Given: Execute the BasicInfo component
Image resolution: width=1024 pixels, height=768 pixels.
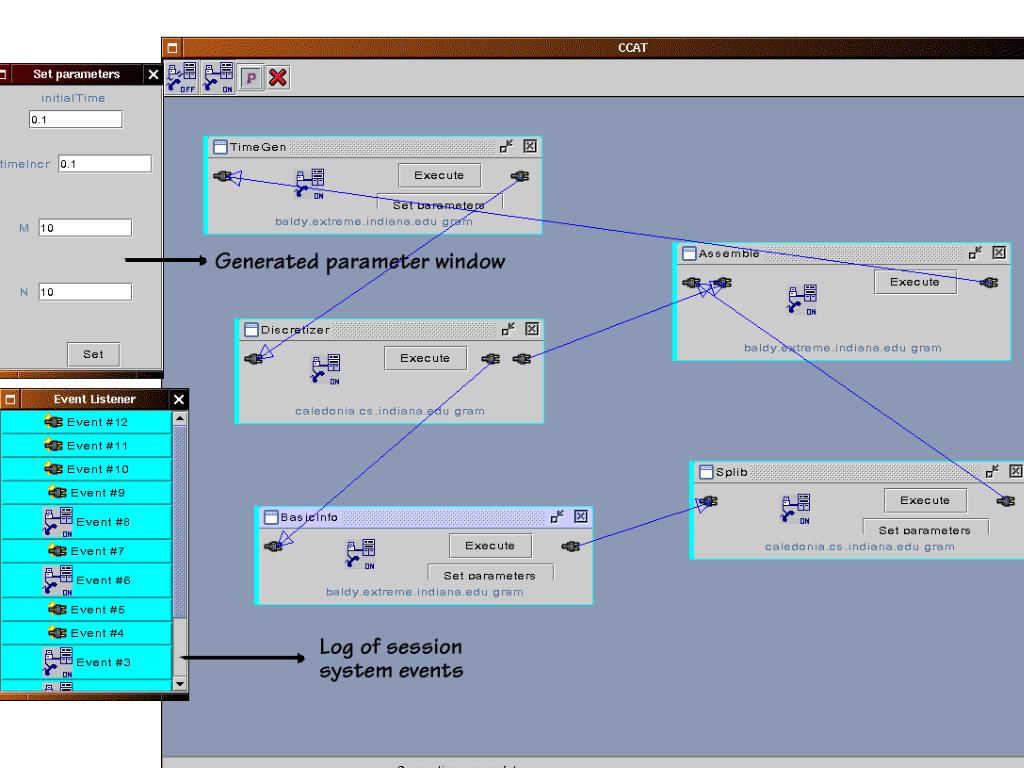Looking at the screenshot, I should coord(490,545).
